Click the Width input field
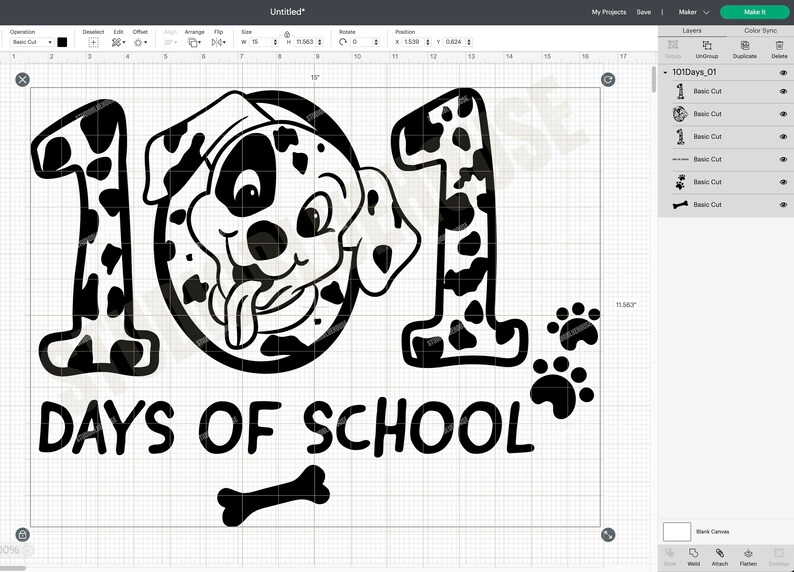 pos(261,43)
